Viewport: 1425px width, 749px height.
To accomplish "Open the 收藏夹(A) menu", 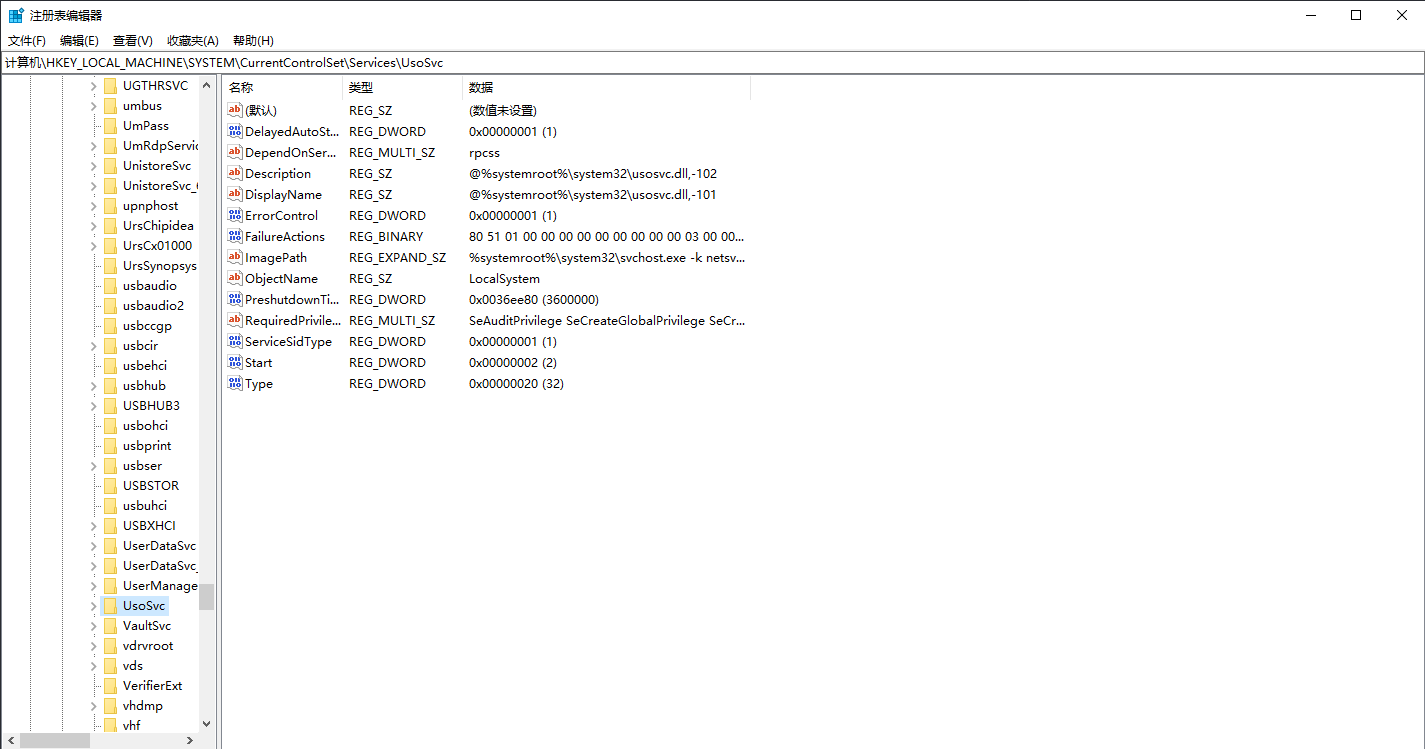I will click(x=192, y=41).
